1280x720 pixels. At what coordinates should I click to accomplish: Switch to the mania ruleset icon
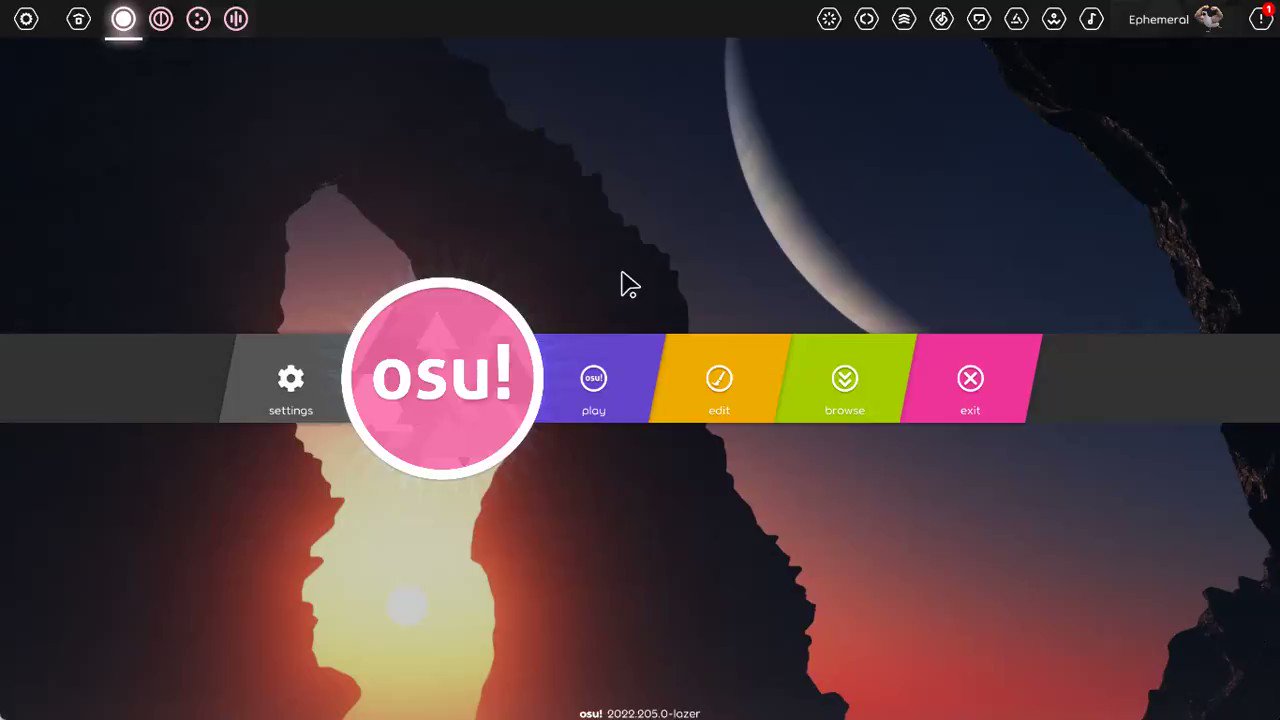(236, 19)
